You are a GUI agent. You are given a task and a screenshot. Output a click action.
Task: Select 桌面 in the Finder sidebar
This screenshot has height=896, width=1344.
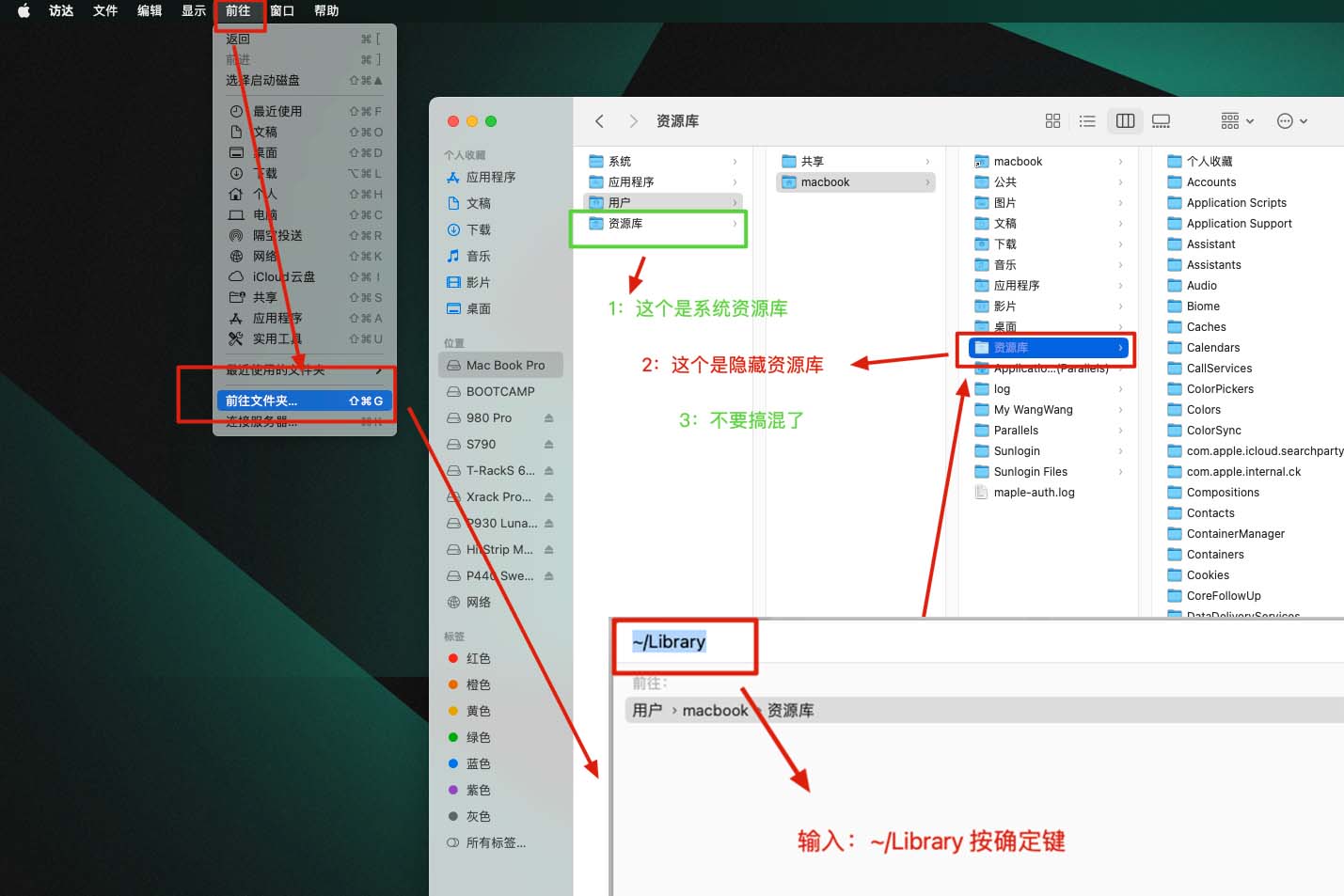click(477, 307)
